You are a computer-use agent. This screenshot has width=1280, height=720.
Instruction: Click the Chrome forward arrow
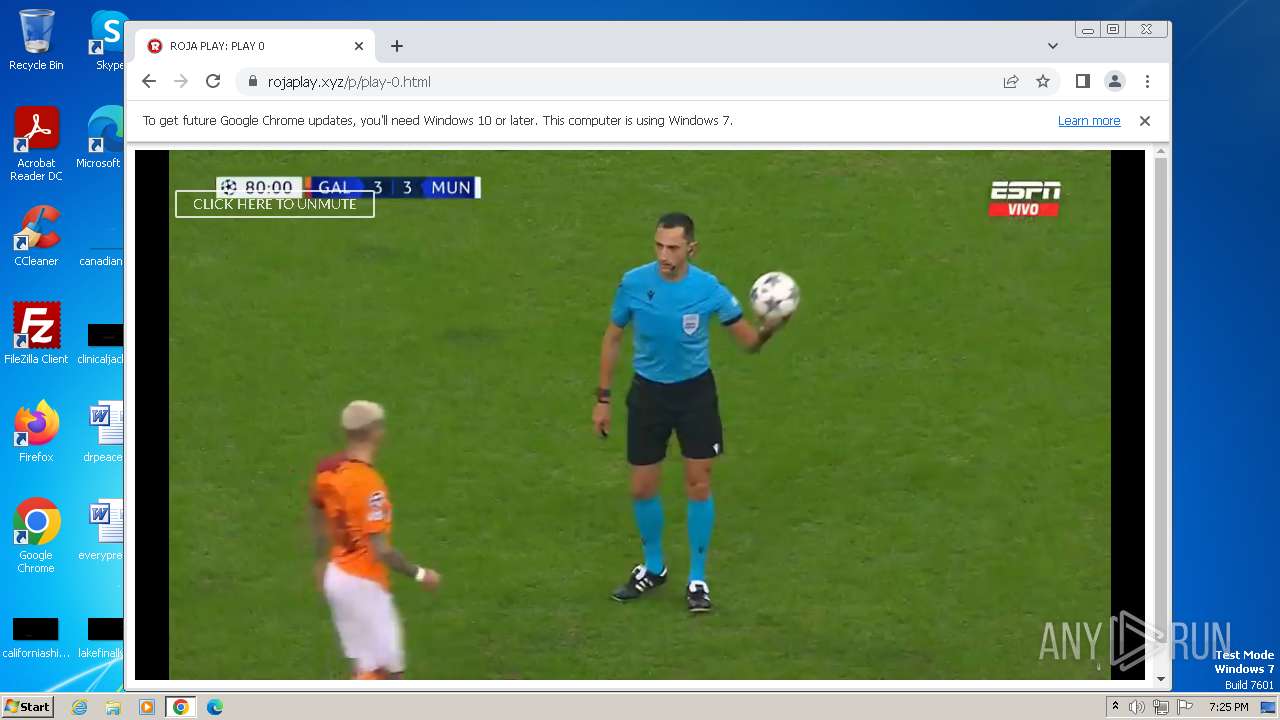tap(181, 82)
